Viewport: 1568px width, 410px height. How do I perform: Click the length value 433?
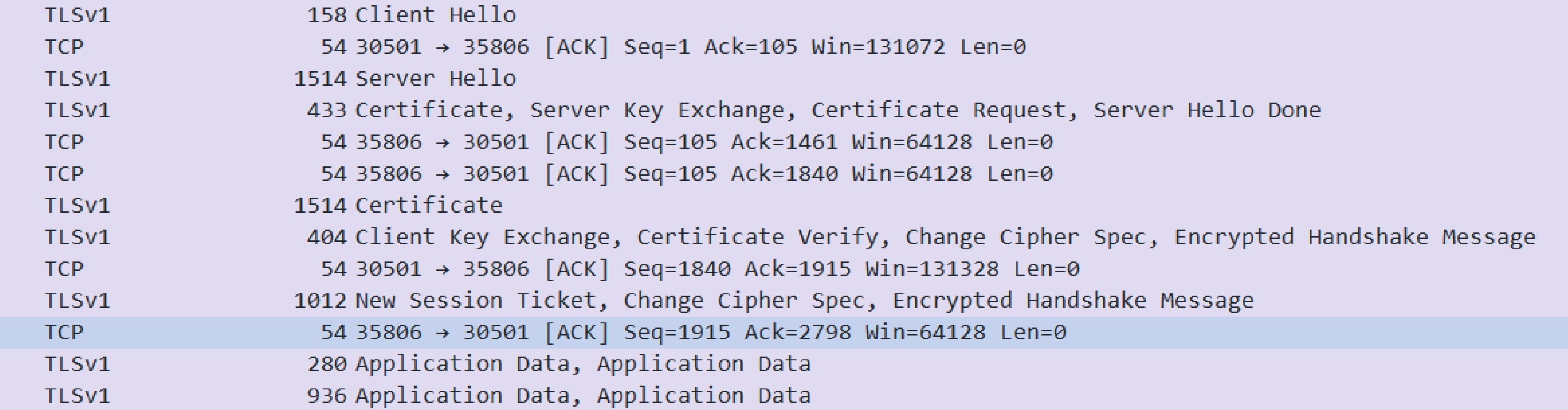327,110
